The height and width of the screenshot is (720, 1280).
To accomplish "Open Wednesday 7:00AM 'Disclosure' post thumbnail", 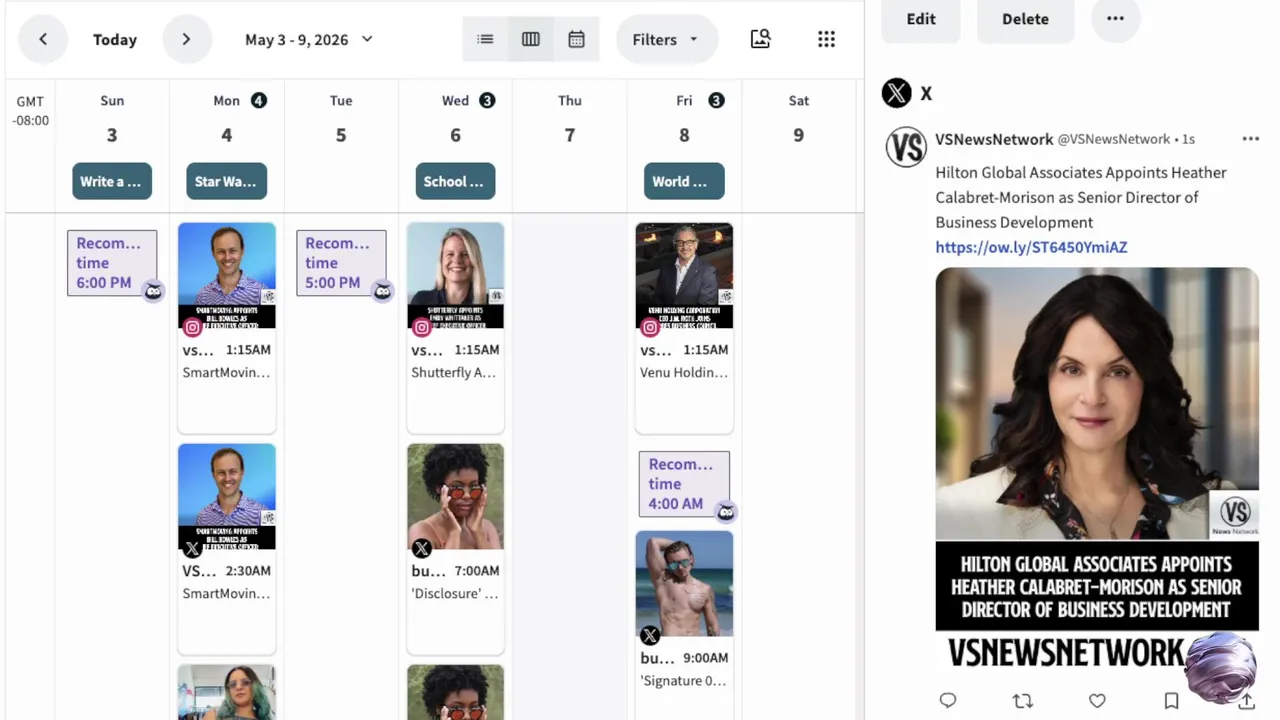I will pyautogui.click(x=455, y=497).
